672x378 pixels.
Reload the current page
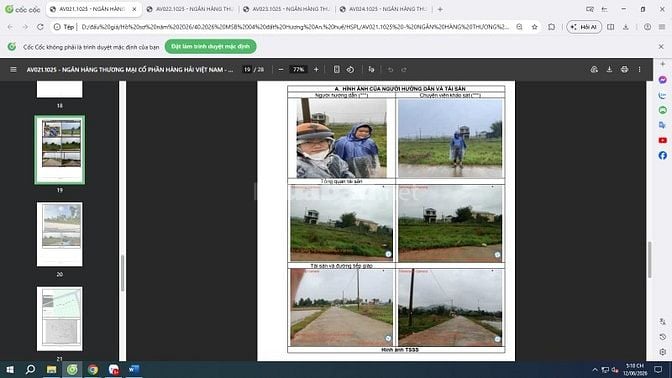pyautogui.click(x=40, y=27)
